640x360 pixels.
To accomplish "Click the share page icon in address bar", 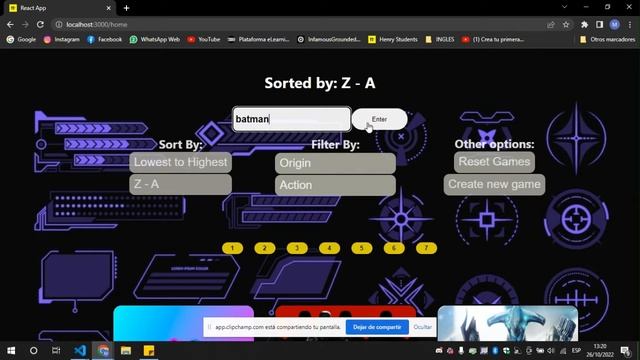I will (x=551, y=24).
